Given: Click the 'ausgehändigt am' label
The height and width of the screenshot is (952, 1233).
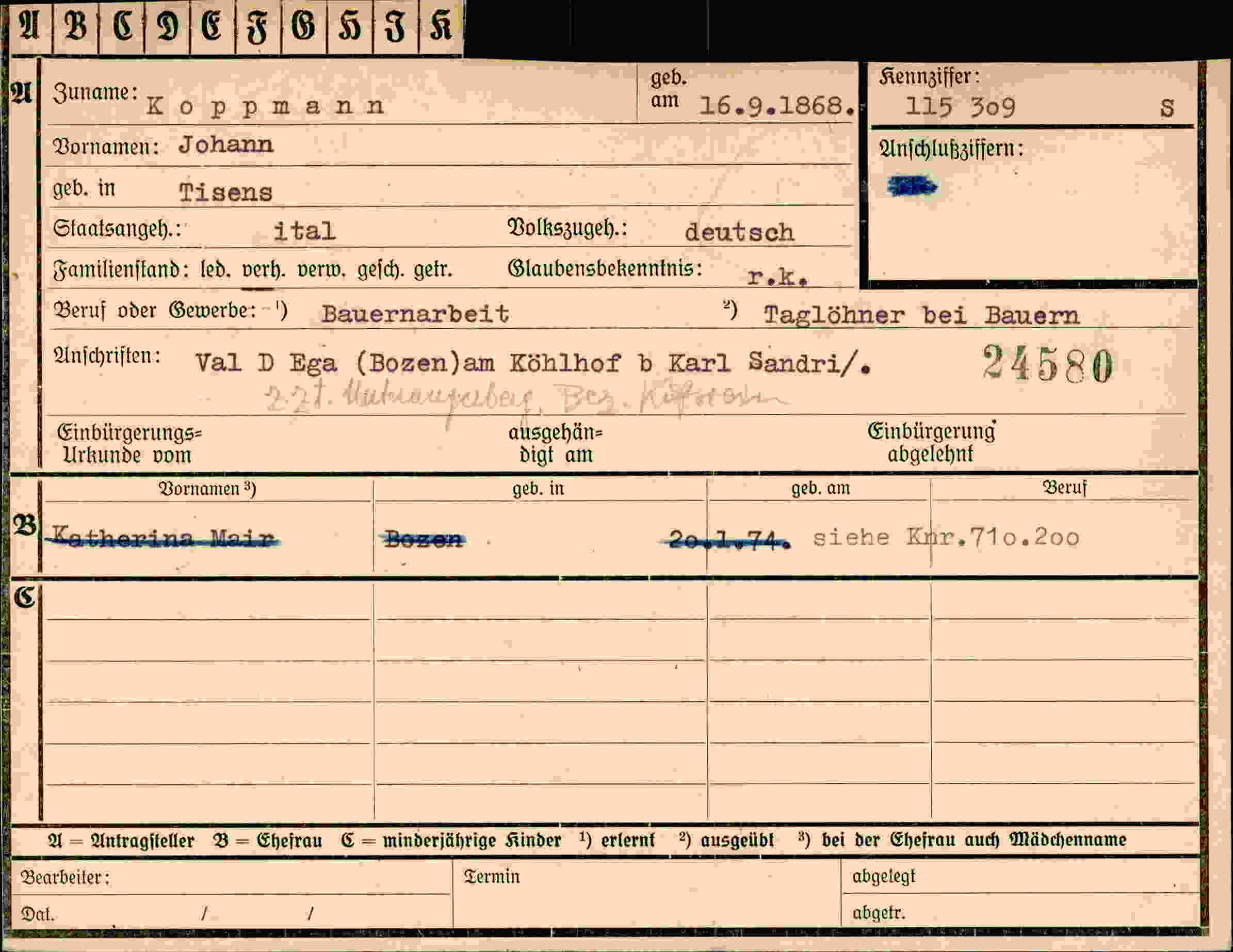Looking at the screenshot, I should pos(556,443).
